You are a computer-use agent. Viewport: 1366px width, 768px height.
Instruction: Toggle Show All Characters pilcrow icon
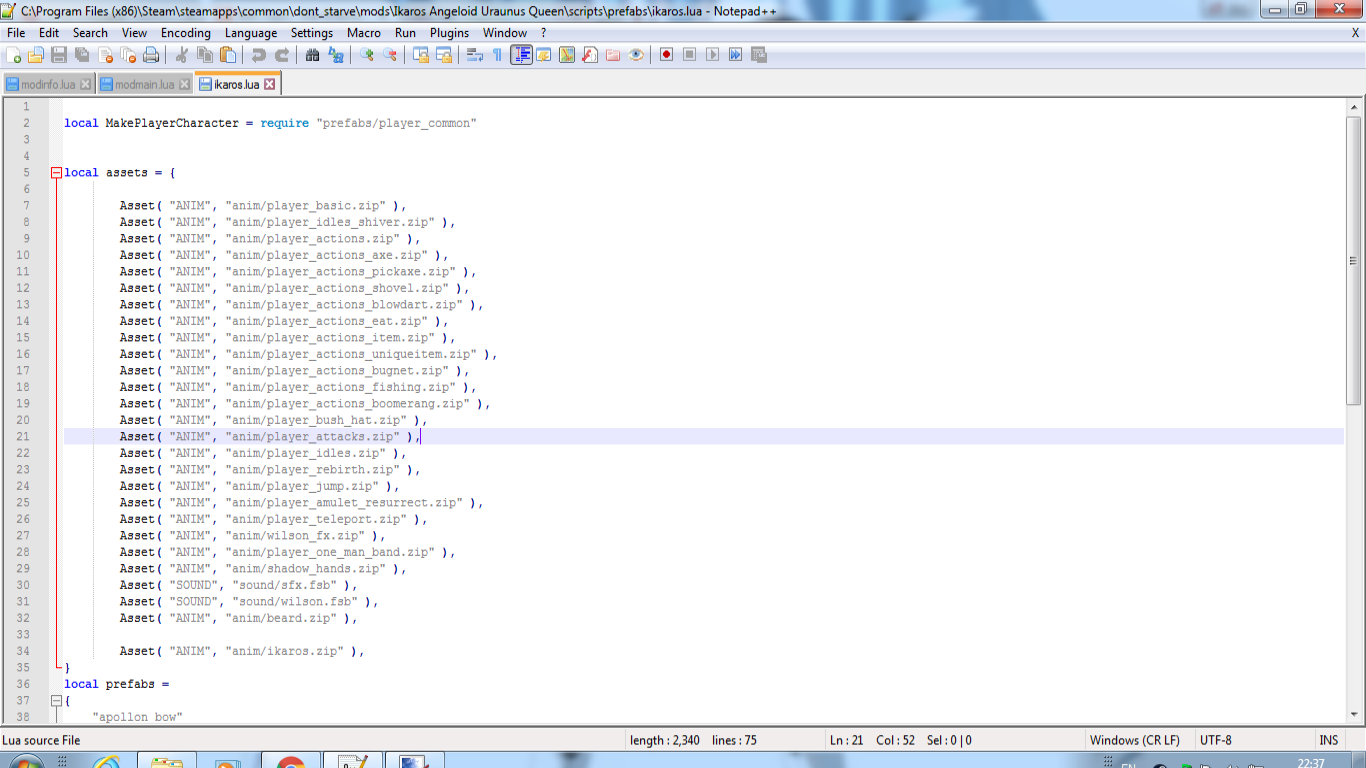click(x=497, y=55)
